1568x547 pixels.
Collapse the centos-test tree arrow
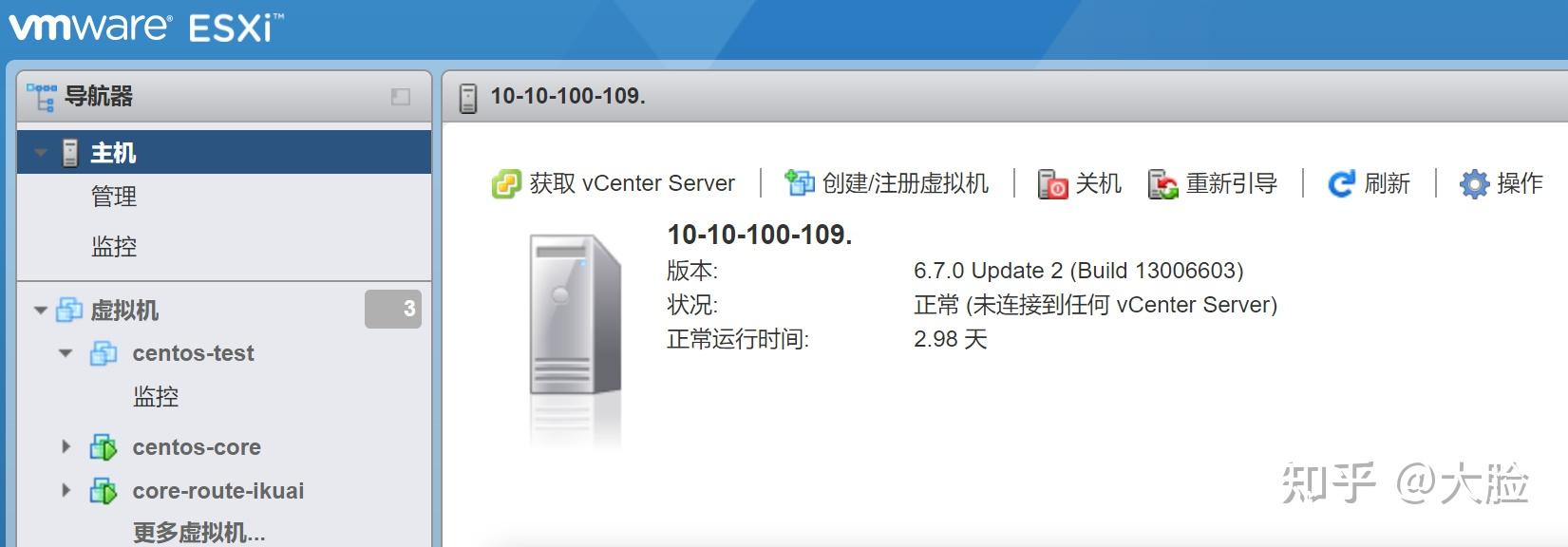66,353
